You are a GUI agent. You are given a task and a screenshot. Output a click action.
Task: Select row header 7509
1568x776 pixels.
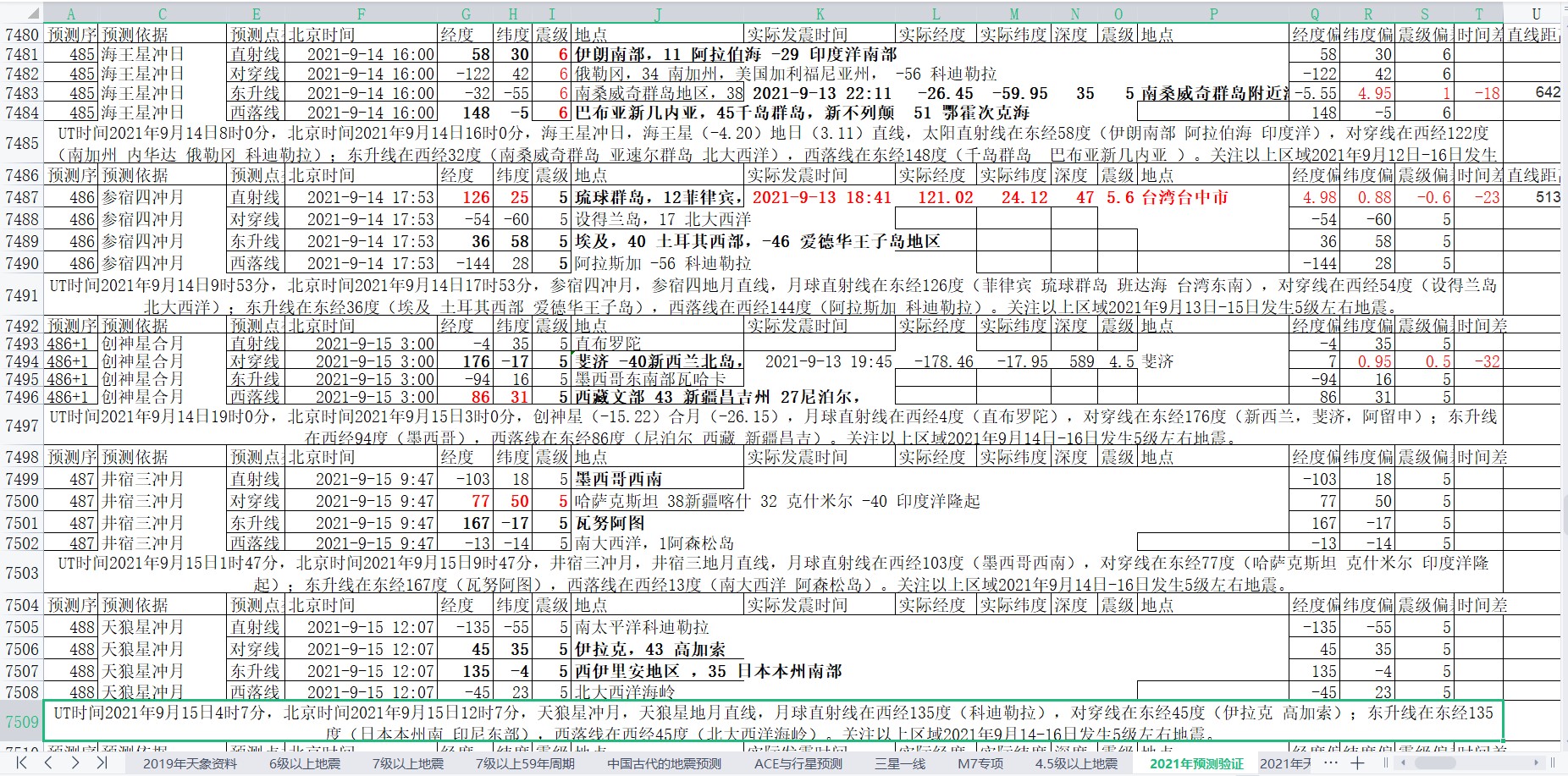(21, 722)
